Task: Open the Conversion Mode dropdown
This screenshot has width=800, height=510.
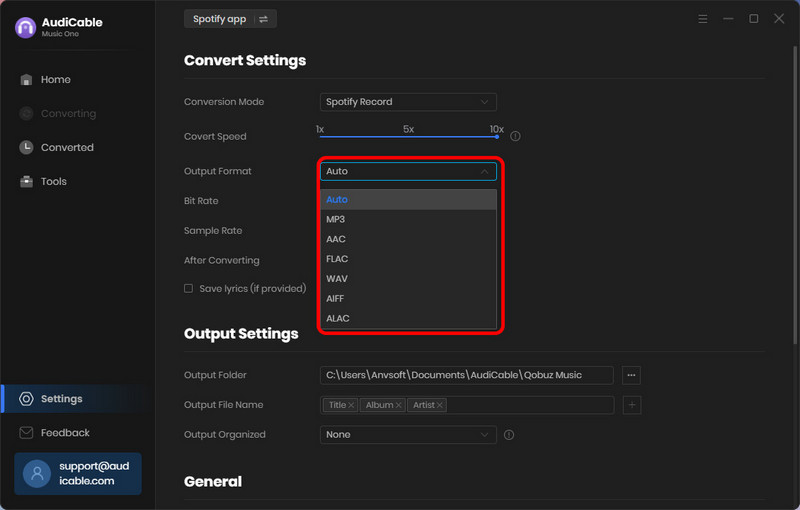Action: pos(408,102)
